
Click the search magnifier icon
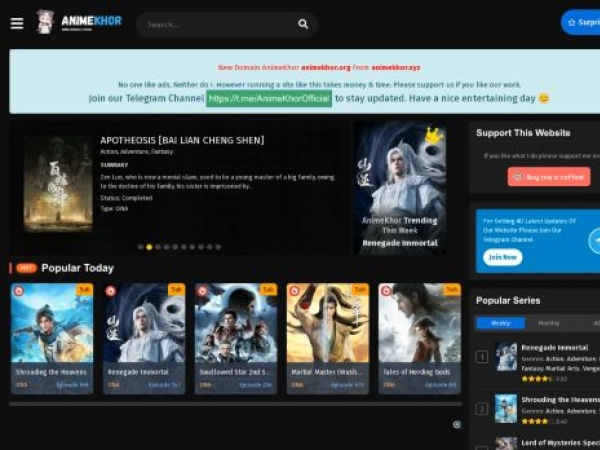[x=303, y=24]
